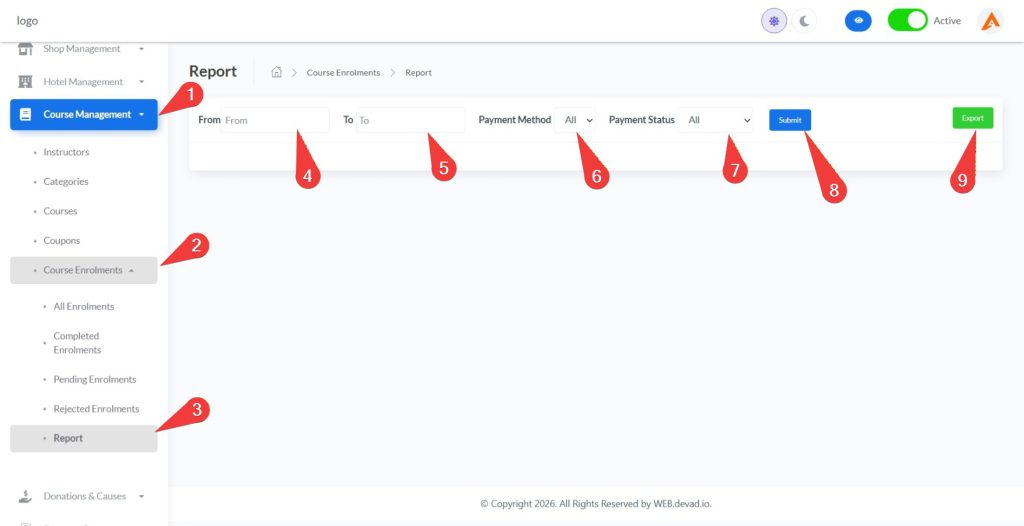Click the Course Management book icon
The width and height of the screenshot is (1024, 526).
[26, 115]
